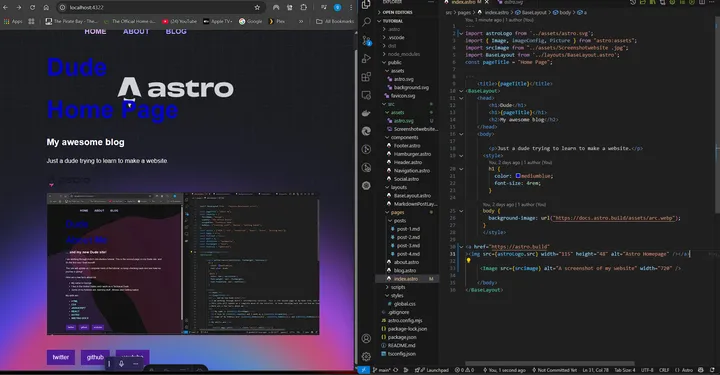Open the Accounts icon in activity bar
Screen dimensions: 720x375
[366, 339]
